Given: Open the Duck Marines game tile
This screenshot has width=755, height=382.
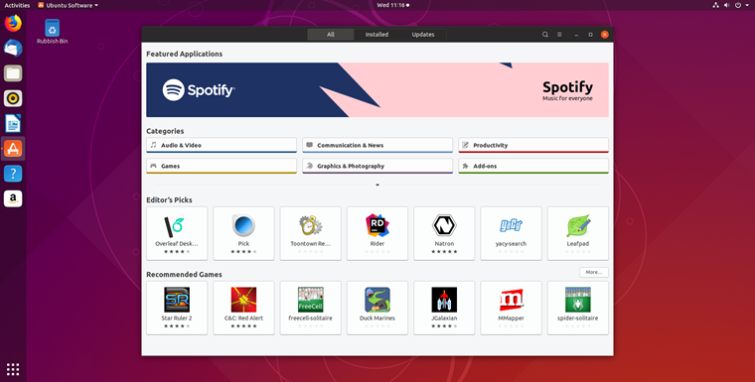Looking at the screenshot, I should pyautogui.click(x=378, y=308).
